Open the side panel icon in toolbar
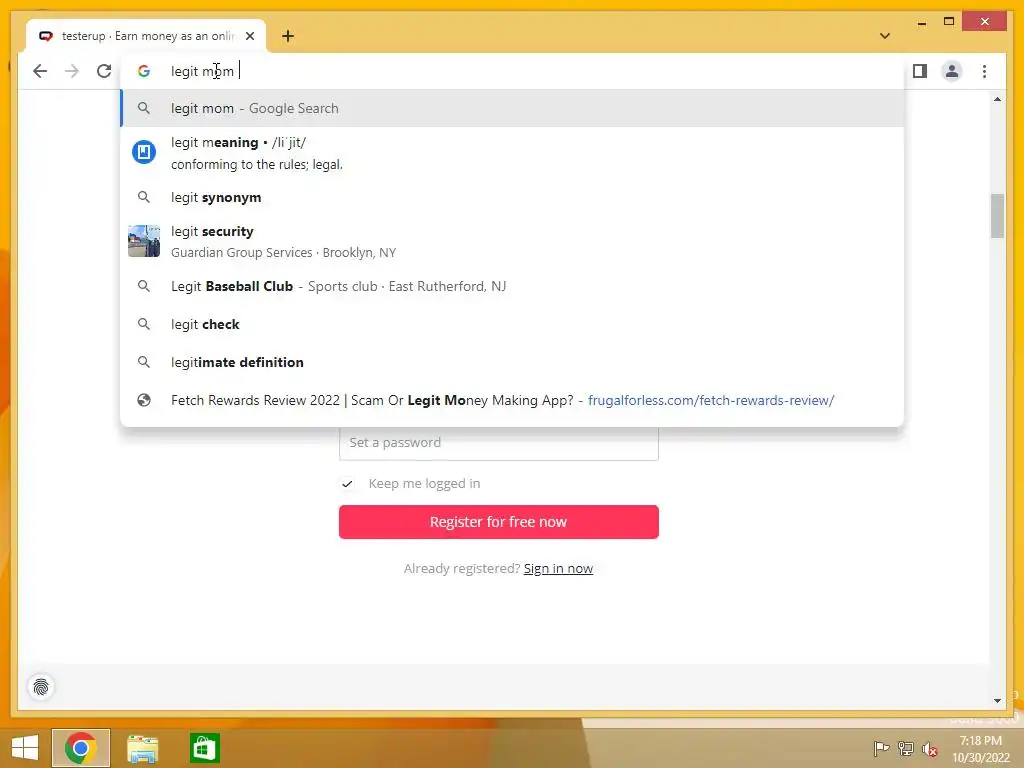This screenshot has width=1024, height=768. pyautogui.click(x=920, y=71)
